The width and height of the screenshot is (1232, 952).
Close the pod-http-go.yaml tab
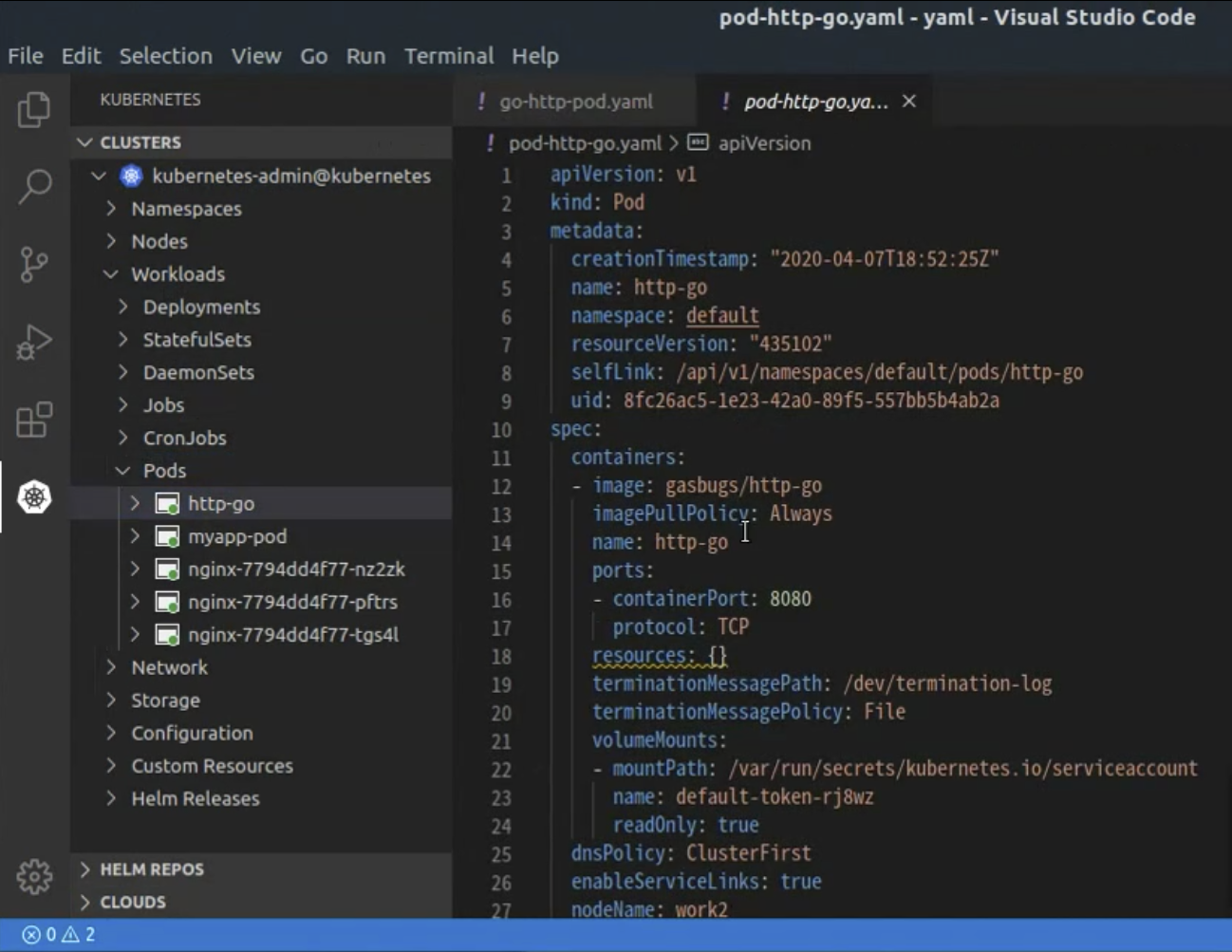909,101
